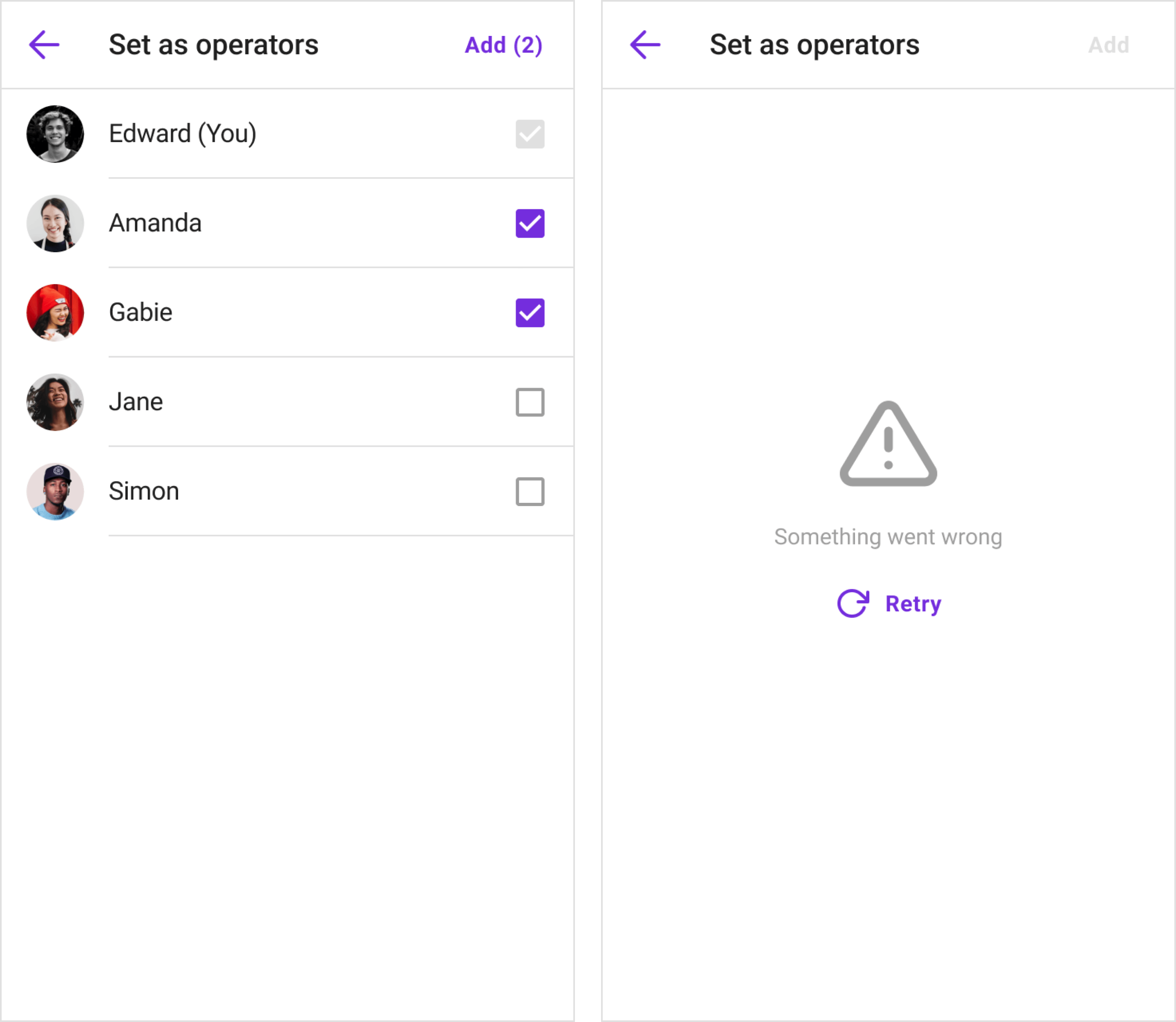
Task: Uncheck Amanda's operator checkbox
Action: tap(529, 224)
